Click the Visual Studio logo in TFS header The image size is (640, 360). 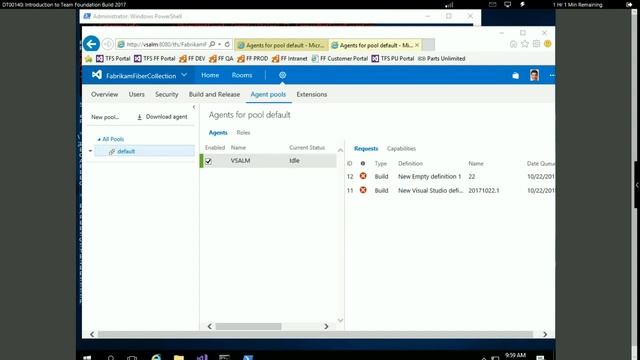pos(97,75)
